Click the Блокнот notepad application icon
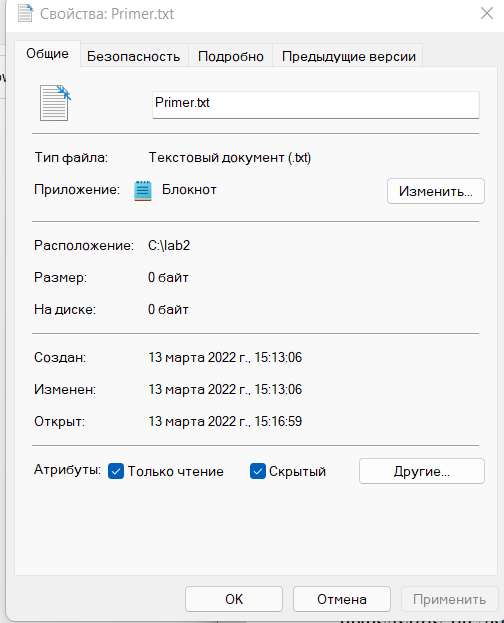This screenshot has height=623, width=504. click(x=143, y=190)
